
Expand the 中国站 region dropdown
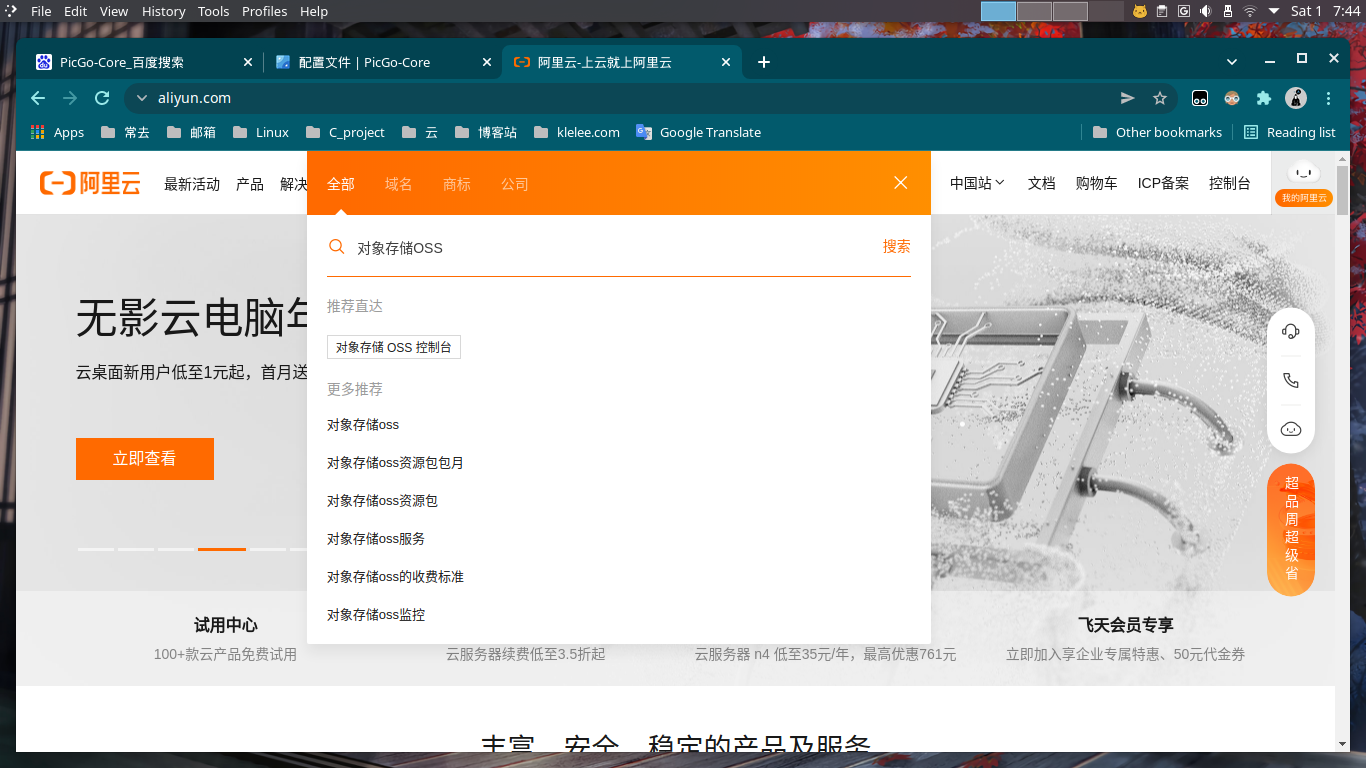click(x=977, y=183)
